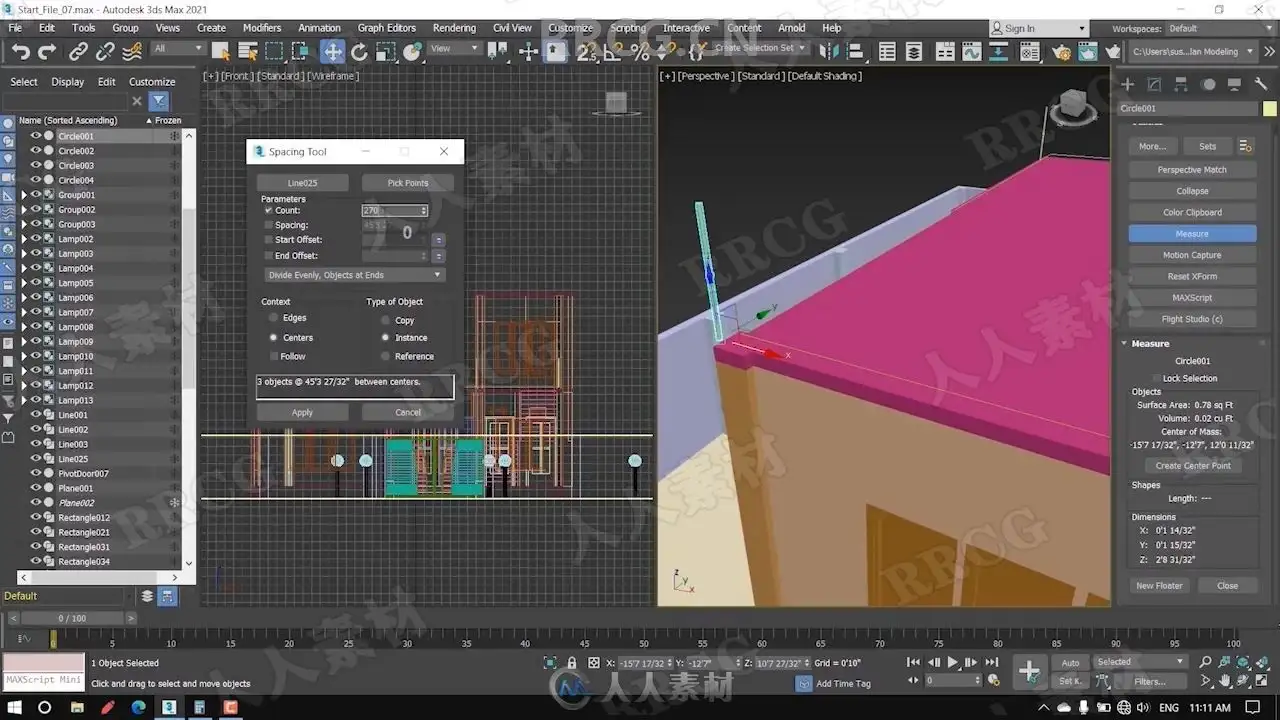Expand the Group001 tree item
The height and width of the screenshot is (720, 1280).
tap(24, 195)
